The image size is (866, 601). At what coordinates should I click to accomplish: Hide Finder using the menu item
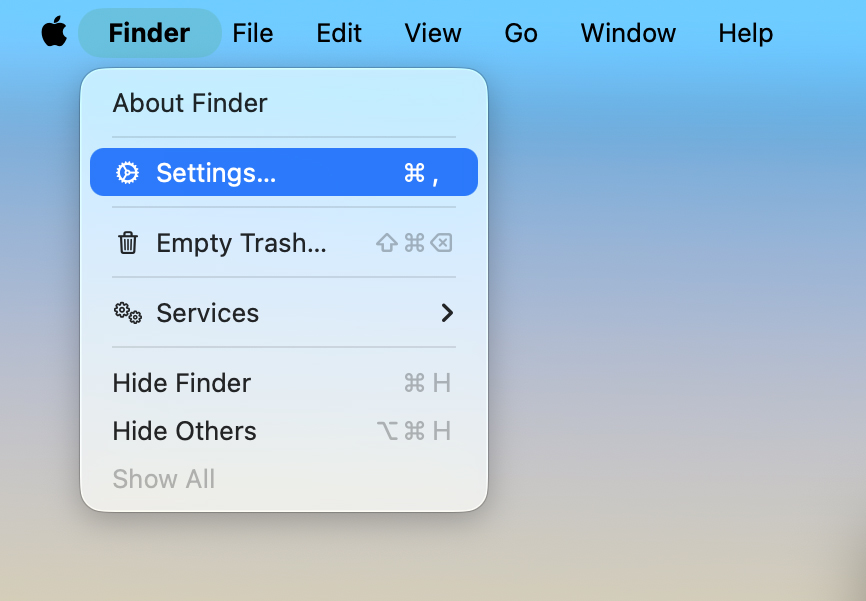(182, 383)
